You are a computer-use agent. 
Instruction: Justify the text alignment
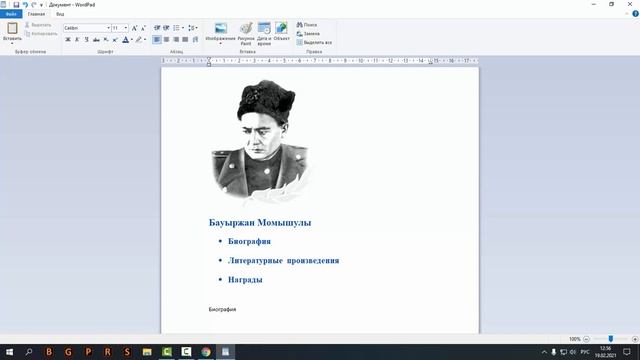coord(185,40)
